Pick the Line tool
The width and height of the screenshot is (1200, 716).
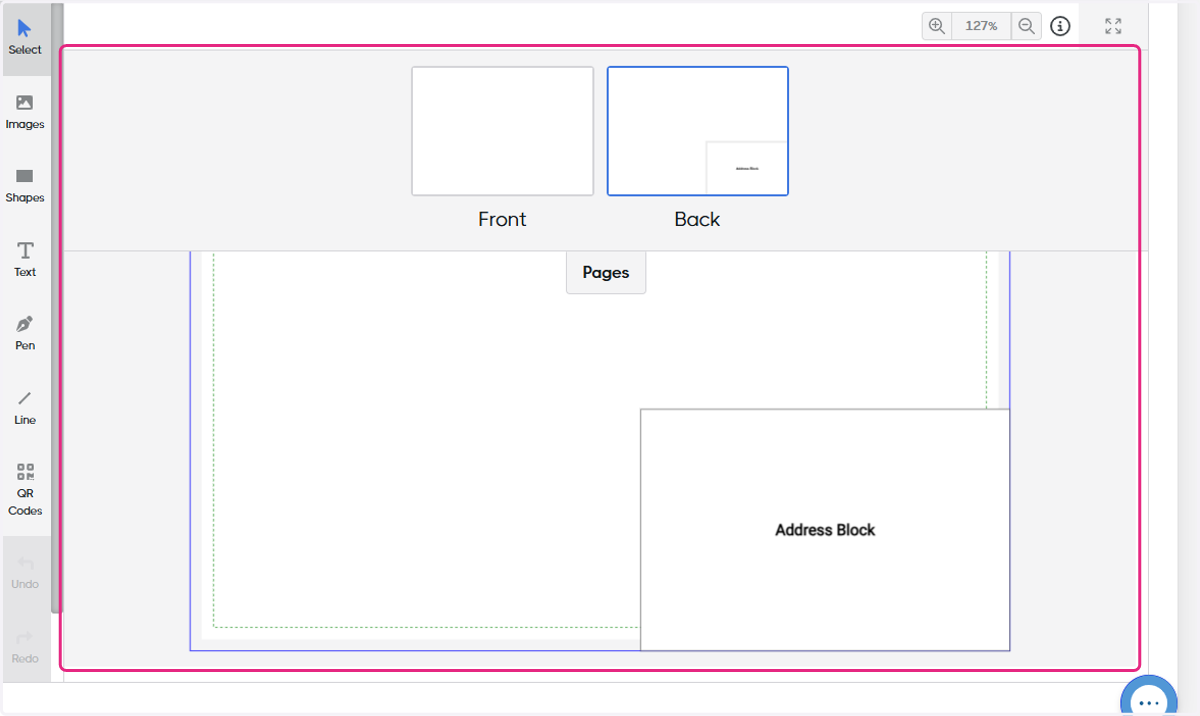[25, 408]
